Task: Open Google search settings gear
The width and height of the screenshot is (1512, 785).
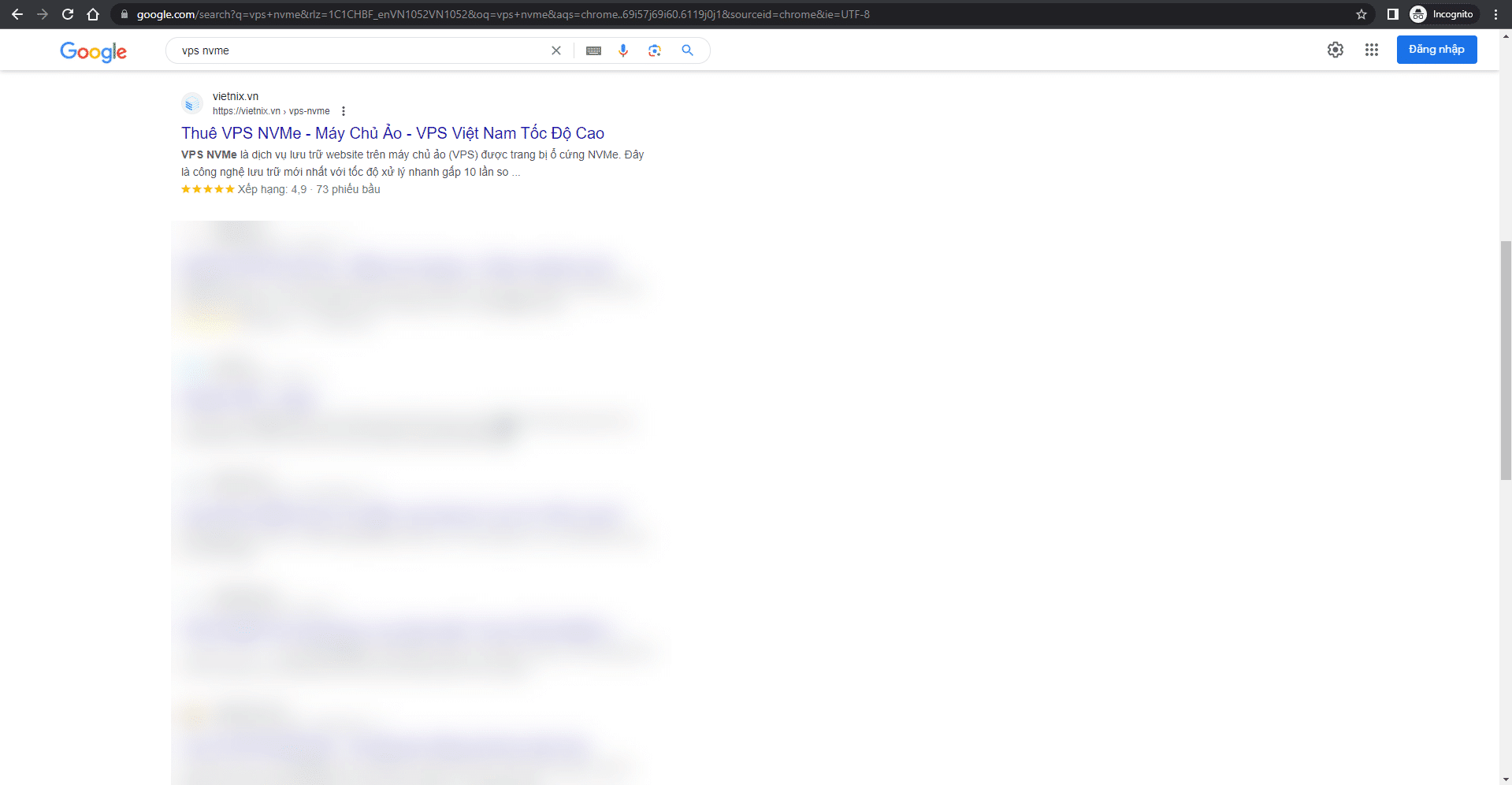Action: (x=1336, y=50)
